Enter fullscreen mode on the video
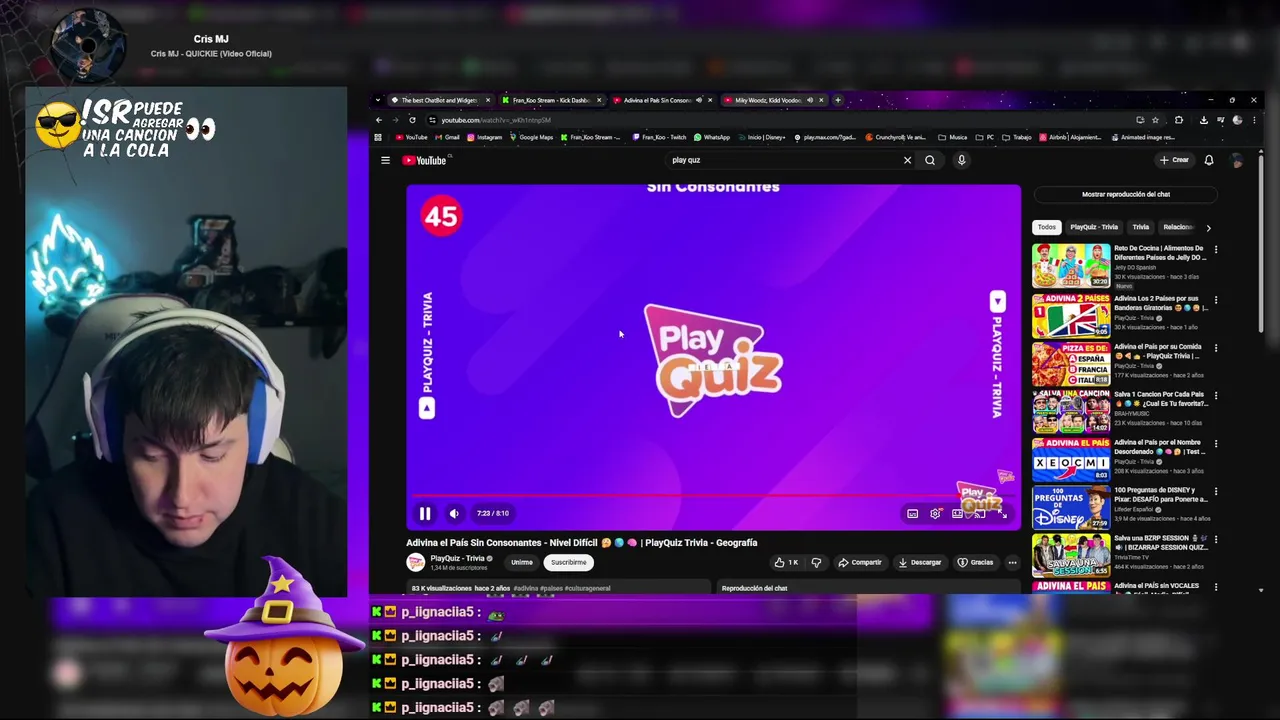 tap(1003, 513)
